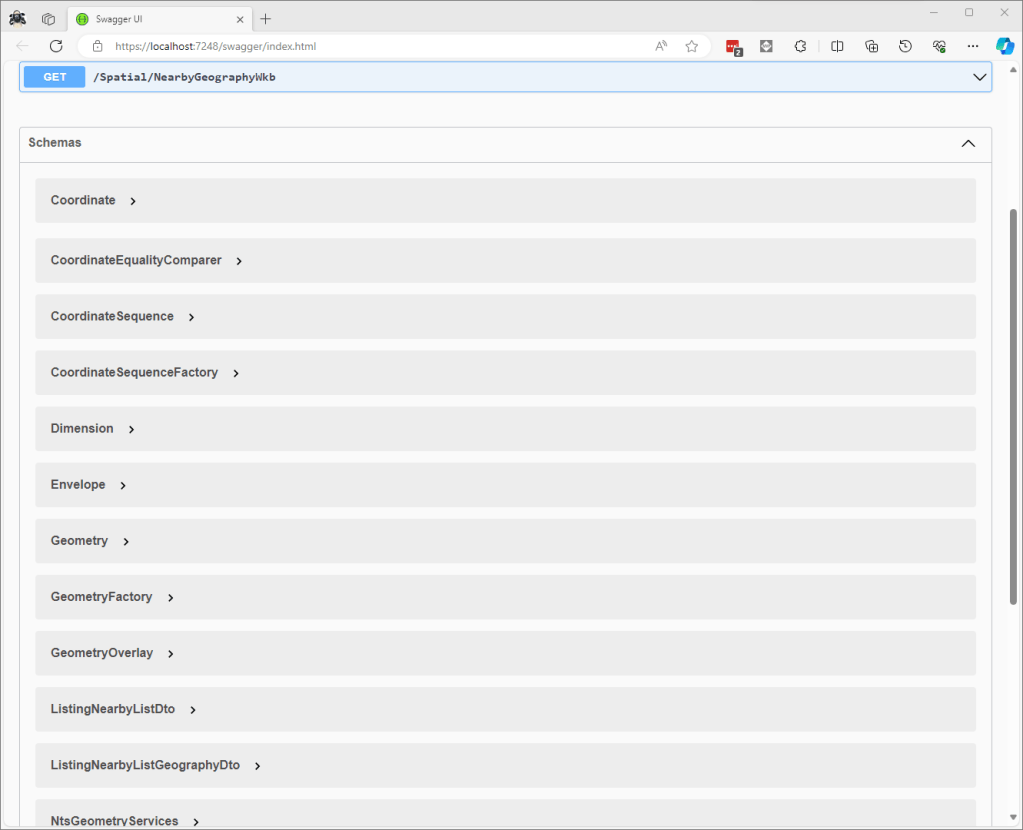Image resolution: width=1023 pixels, height=830 pixels.
Task: Collapse the Schemas section
Action: [967, 143]
